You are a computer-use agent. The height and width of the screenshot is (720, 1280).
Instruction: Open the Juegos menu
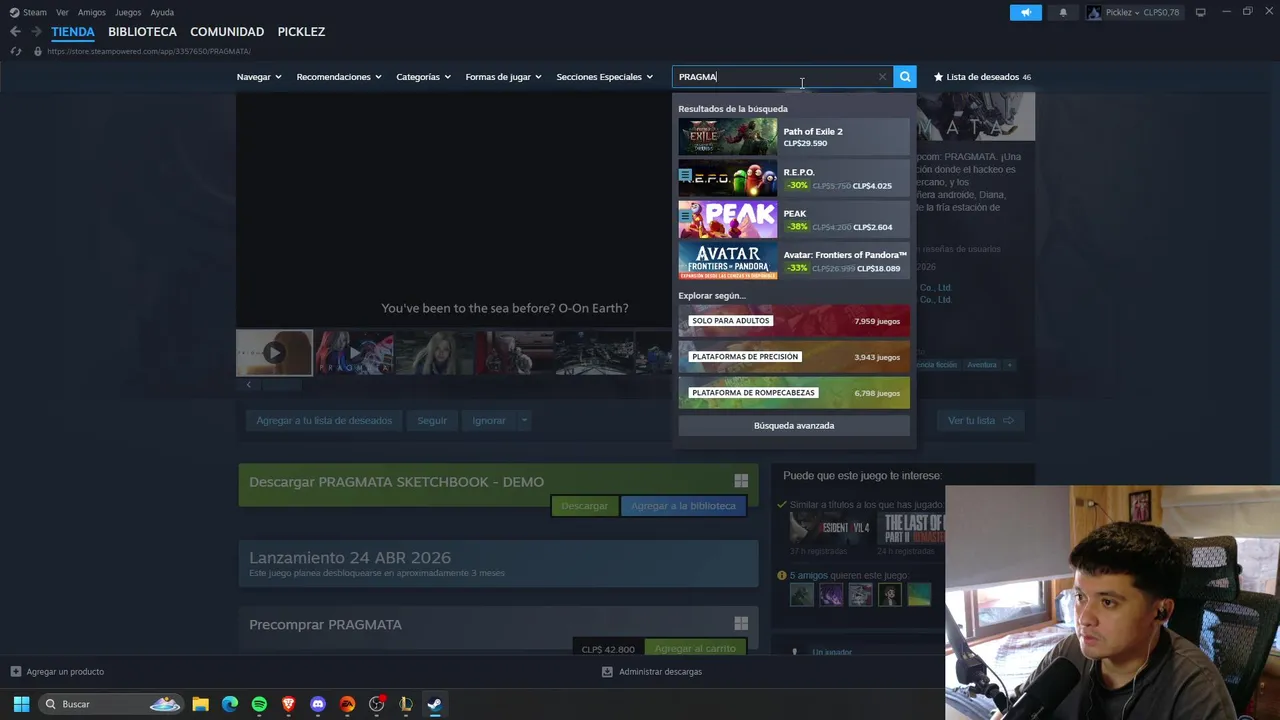pyautogui.click(x=128, y=12)
